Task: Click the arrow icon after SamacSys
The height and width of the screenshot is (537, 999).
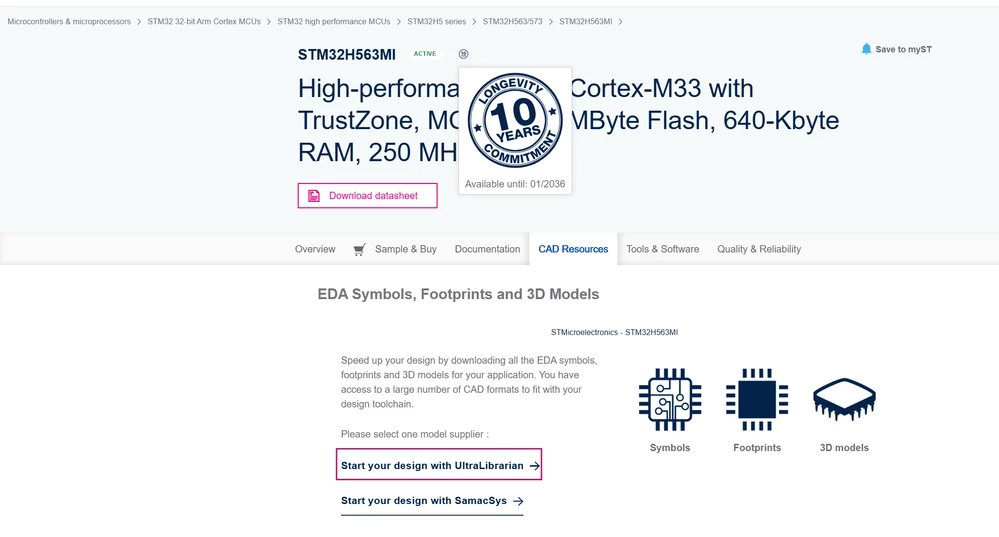Action: [518, 501]
